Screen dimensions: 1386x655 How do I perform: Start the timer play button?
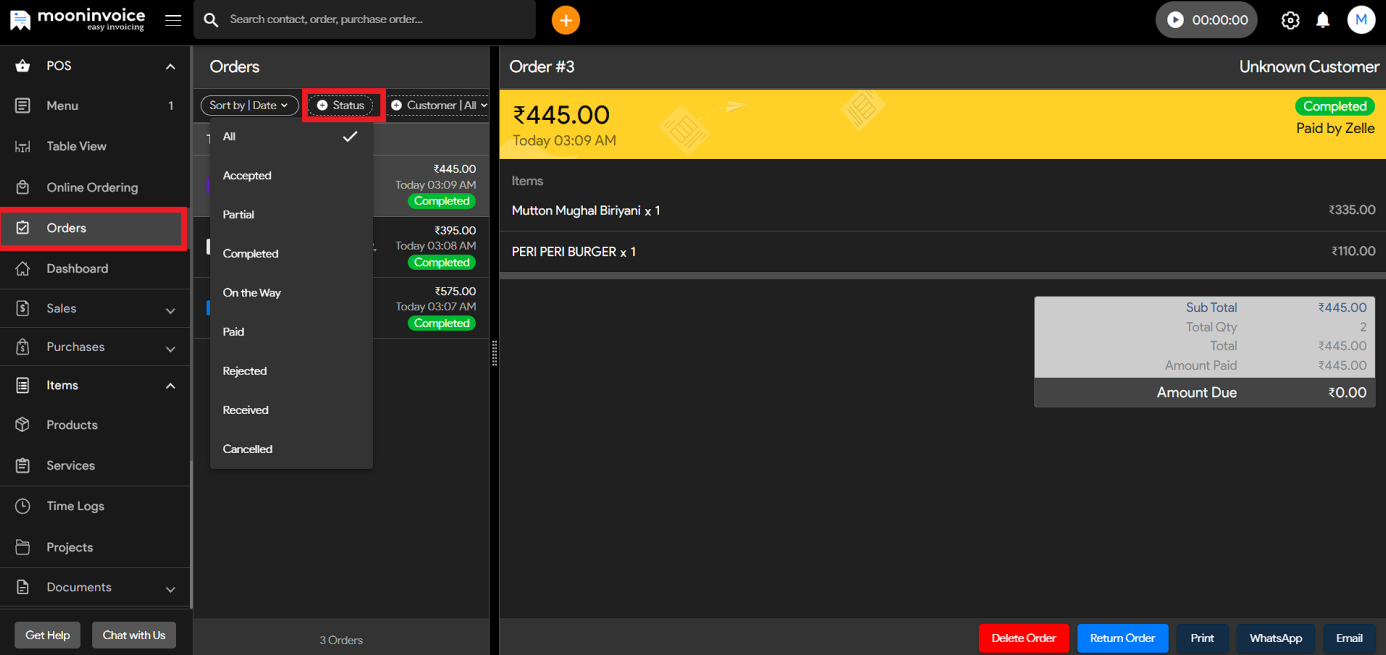(1175, 20)
